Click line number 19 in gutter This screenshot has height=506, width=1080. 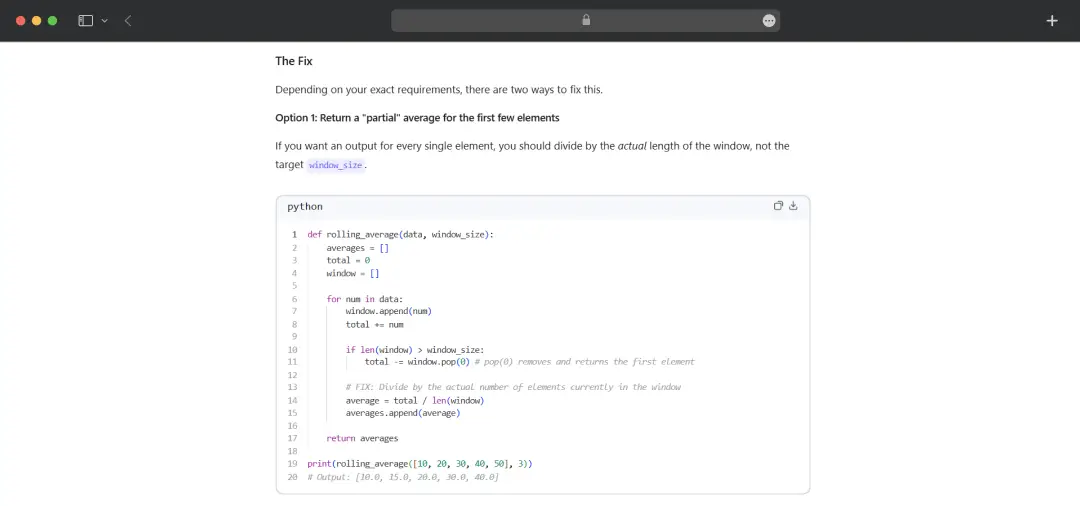(x=292, y=464)
